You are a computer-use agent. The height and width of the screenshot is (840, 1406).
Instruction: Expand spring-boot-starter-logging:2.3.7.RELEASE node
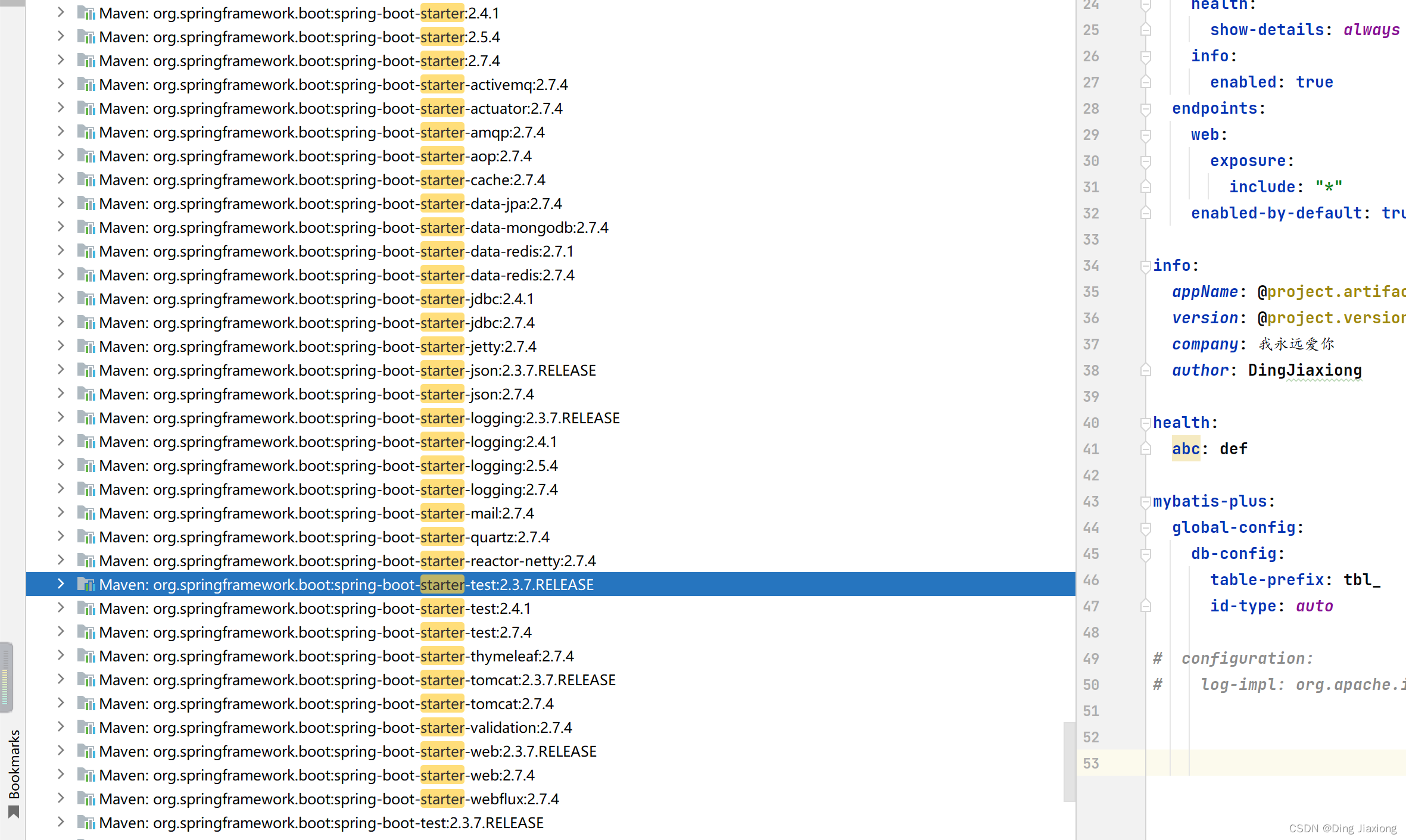[61, 417]
